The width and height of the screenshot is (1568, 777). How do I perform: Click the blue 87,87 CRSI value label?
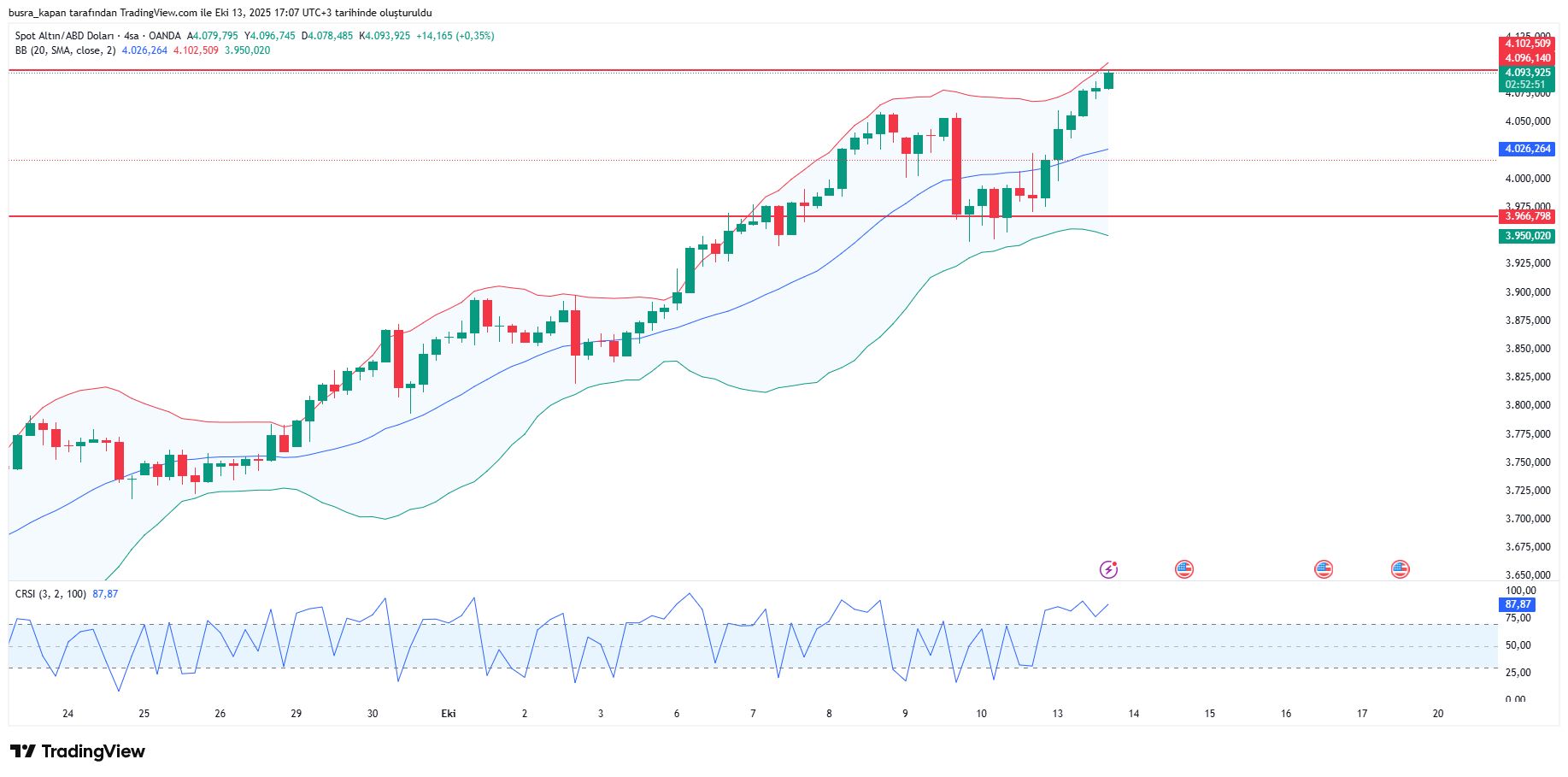[x=1518, y=604]
